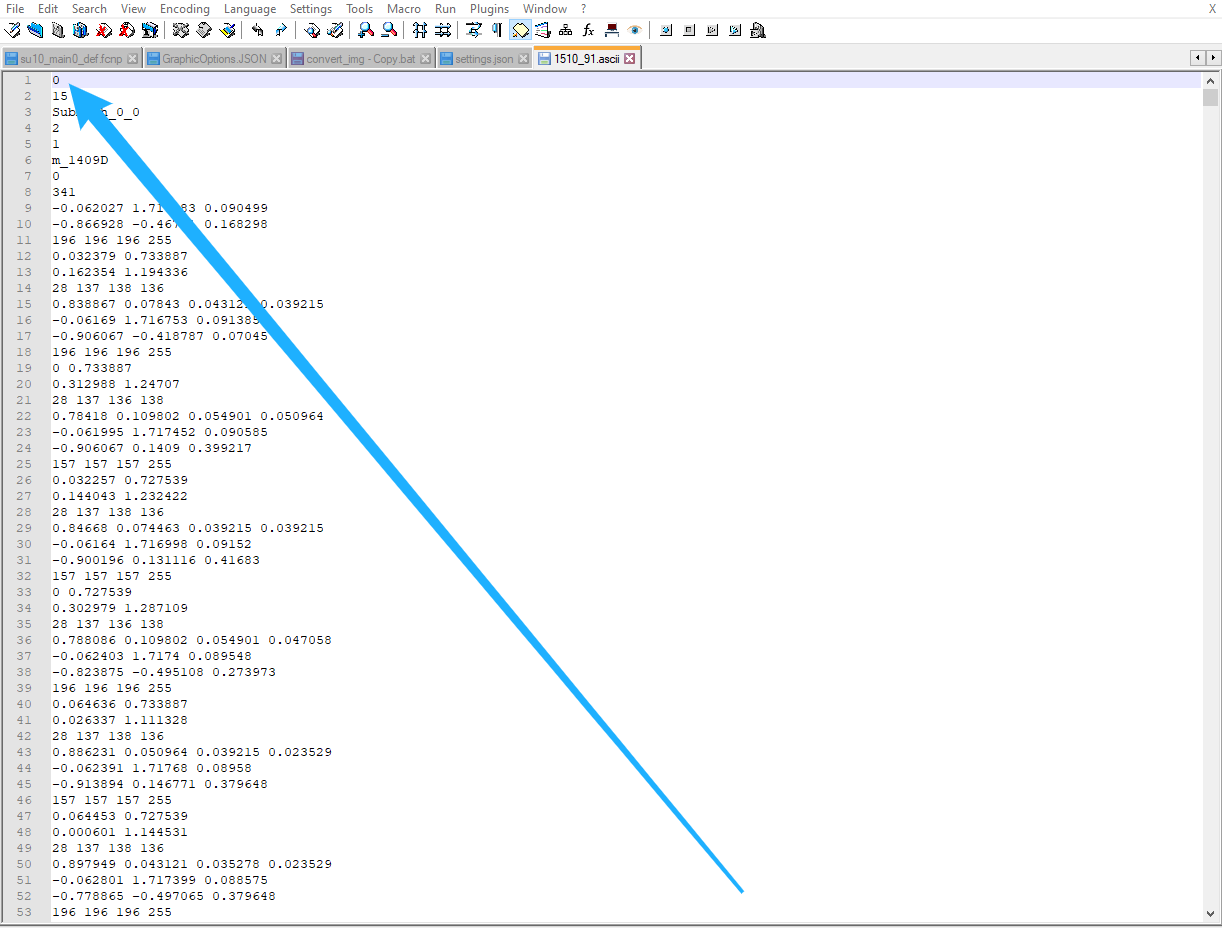Screen dimensions: 1222x928
Task: Open the View menu
Action: click(133, 9)
